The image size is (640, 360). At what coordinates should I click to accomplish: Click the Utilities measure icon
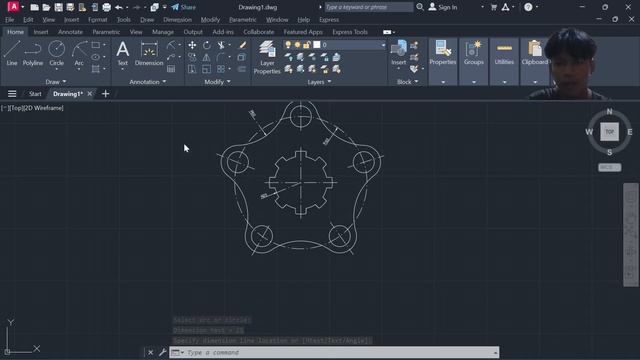click(x=504, y=53)
